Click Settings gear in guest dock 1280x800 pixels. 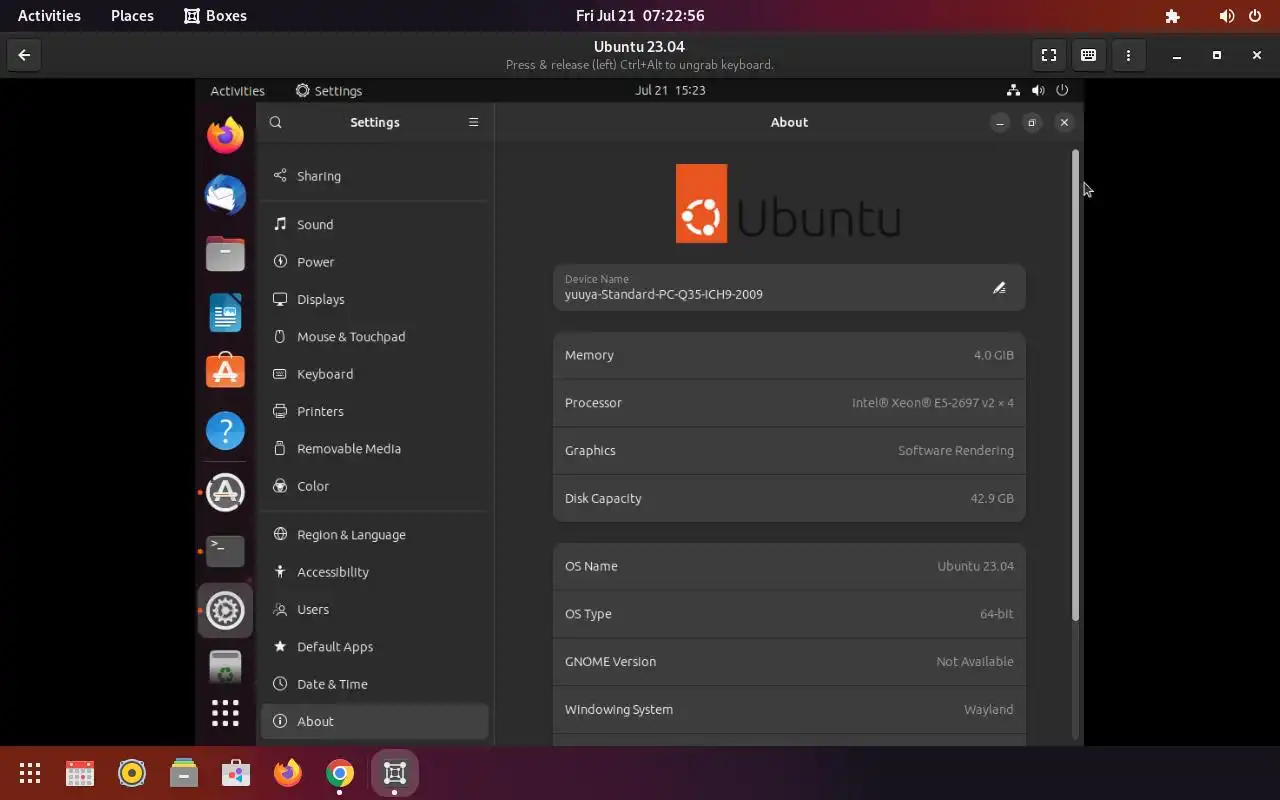pyautogui.click(x=225, y=610)
